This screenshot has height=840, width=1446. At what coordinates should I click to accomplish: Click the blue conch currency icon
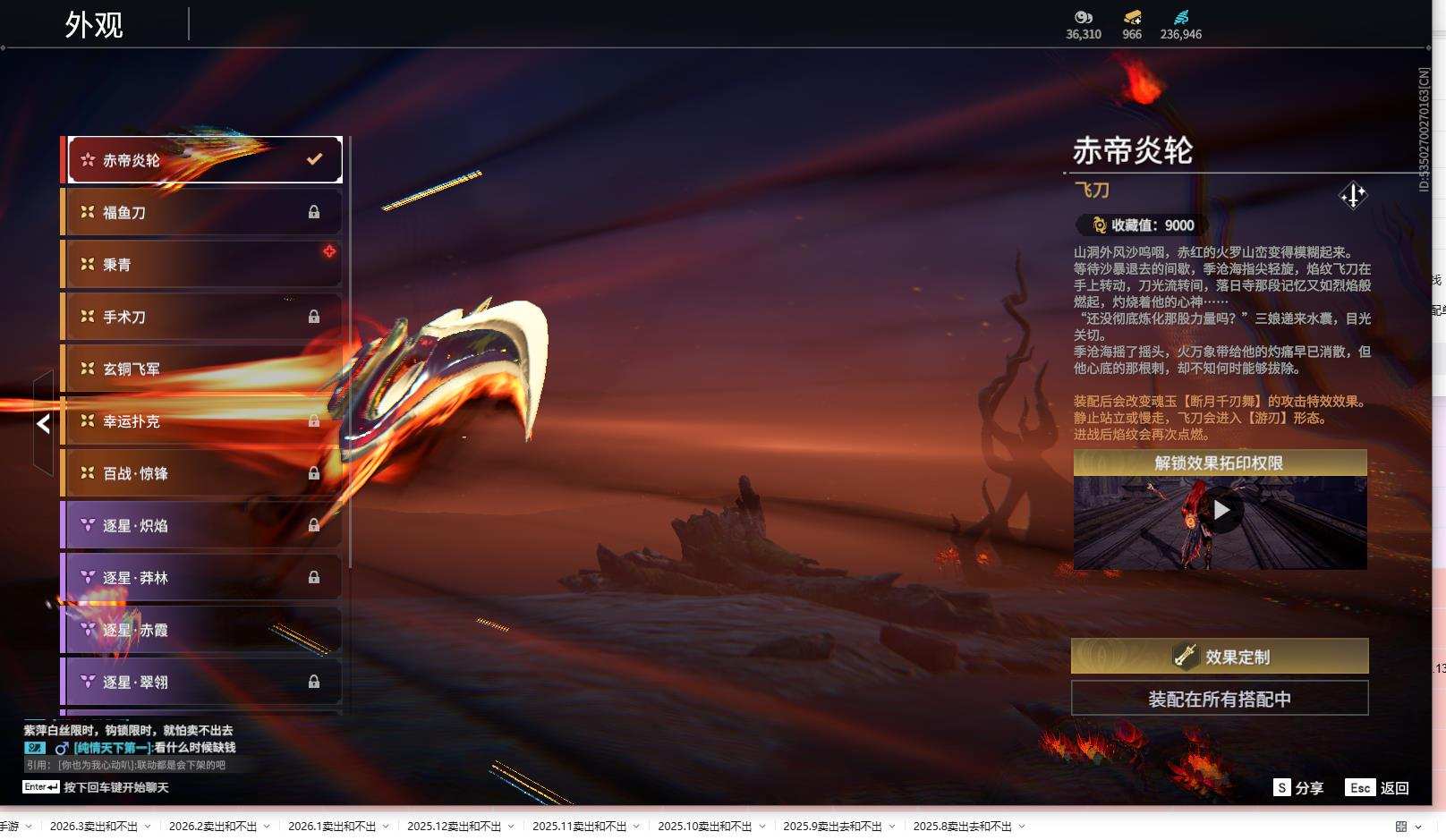click(x=1183, y=16)
